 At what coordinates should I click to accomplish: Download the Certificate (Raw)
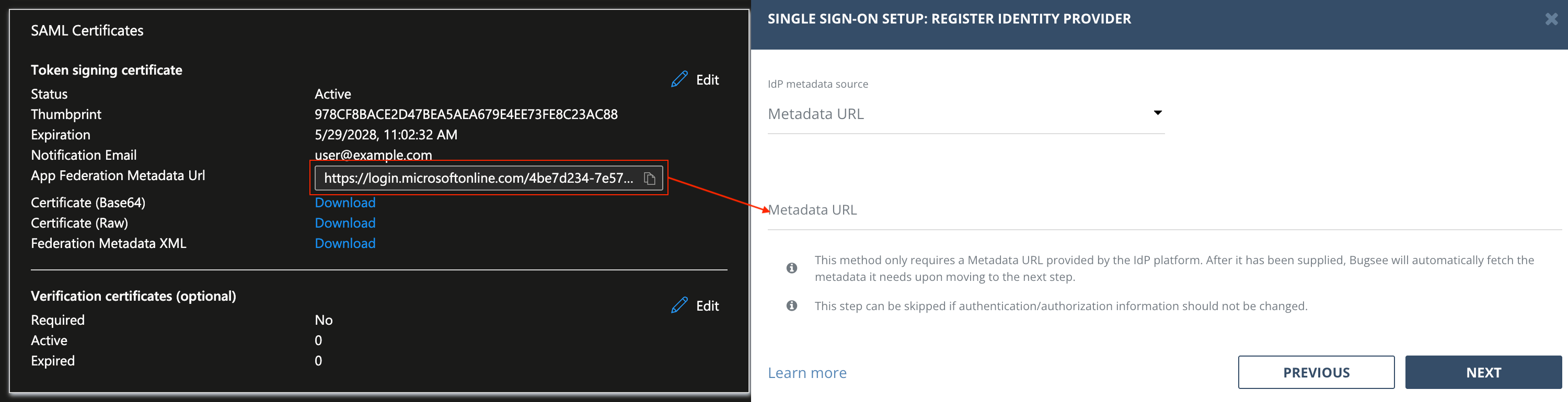pyautogui.click(x=344, y=223)
